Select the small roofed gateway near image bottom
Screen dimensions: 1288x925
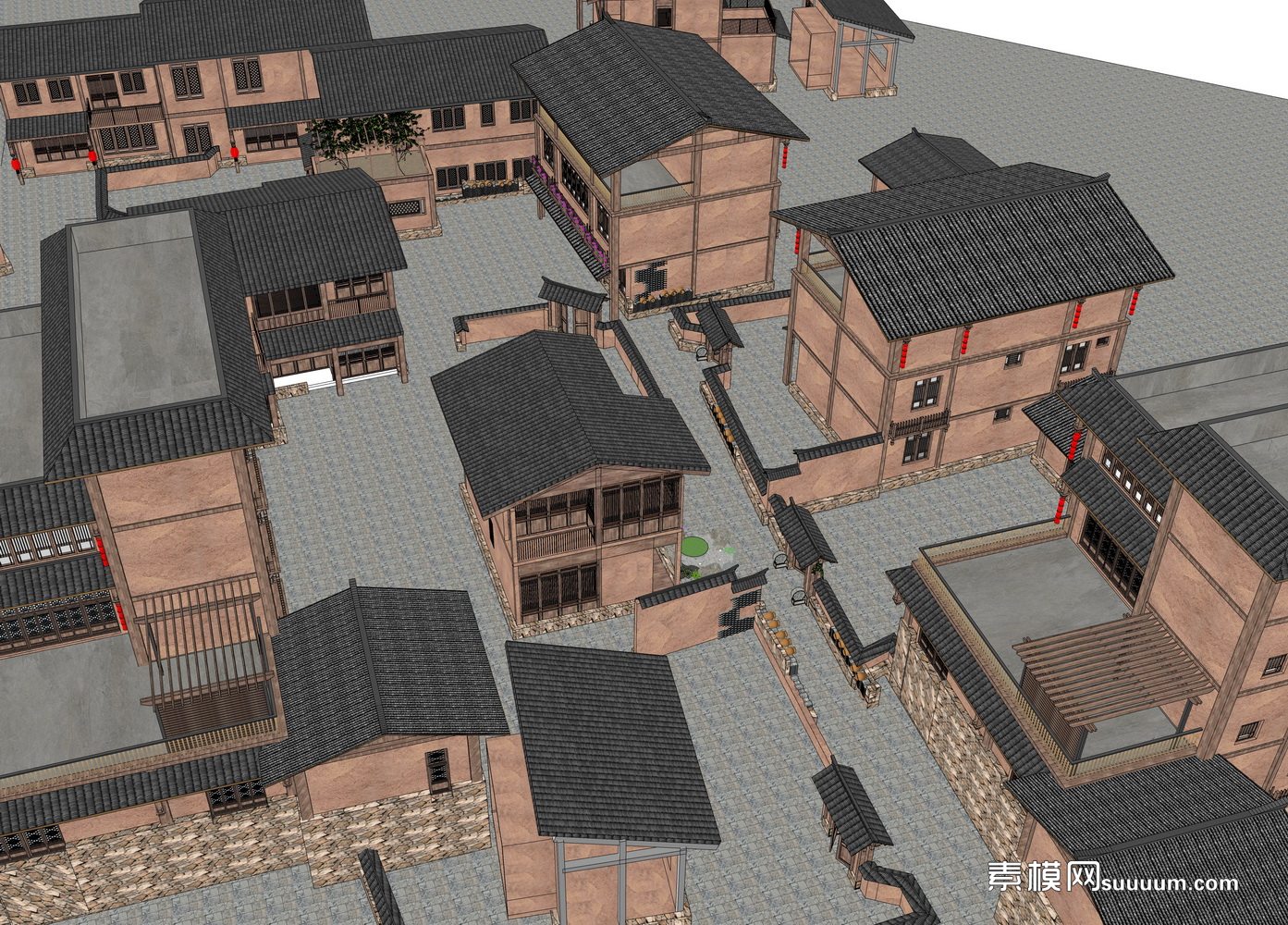[x=851, y=805]
